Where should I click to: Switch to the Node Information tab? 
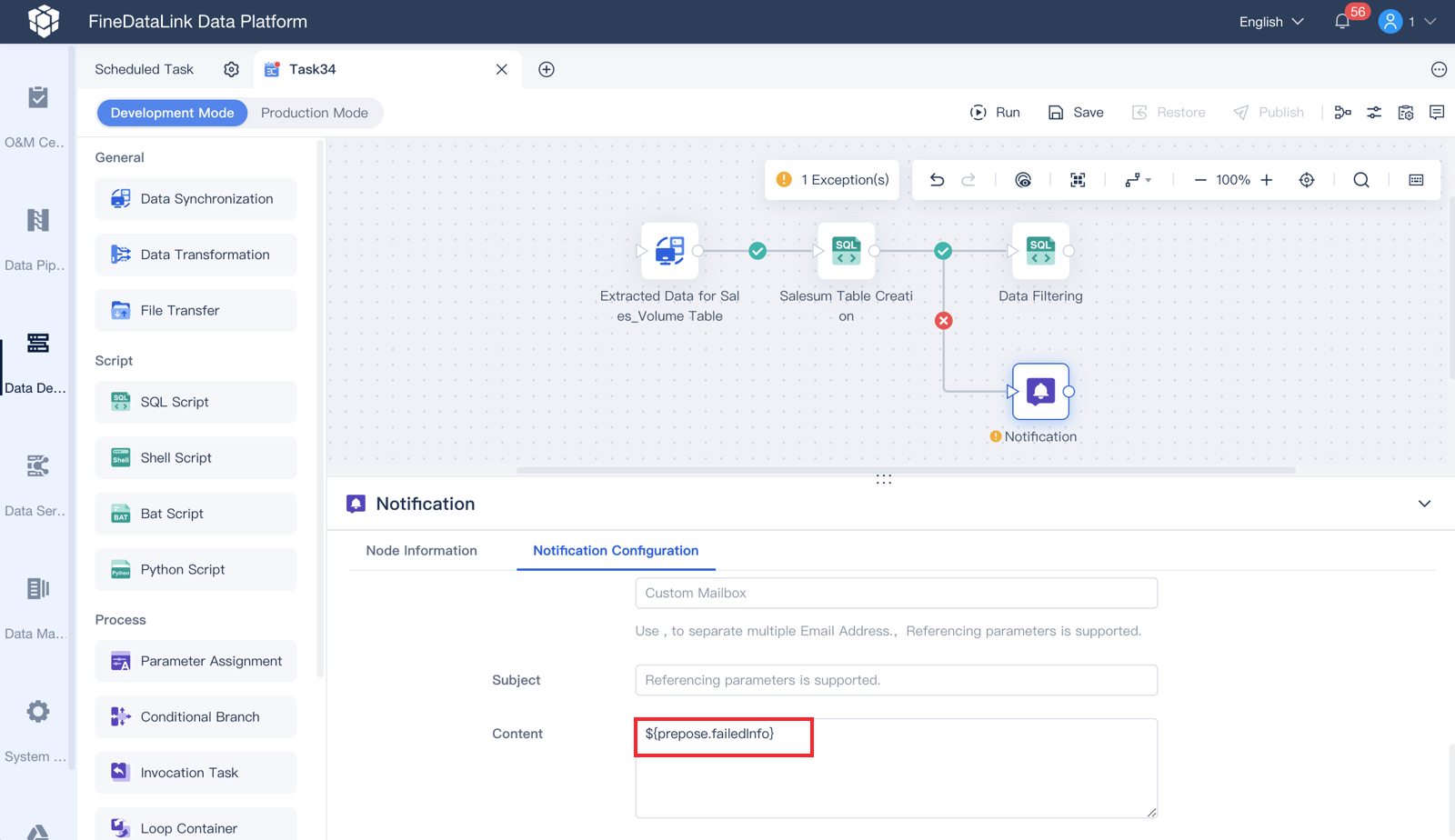tap(421, 551)
